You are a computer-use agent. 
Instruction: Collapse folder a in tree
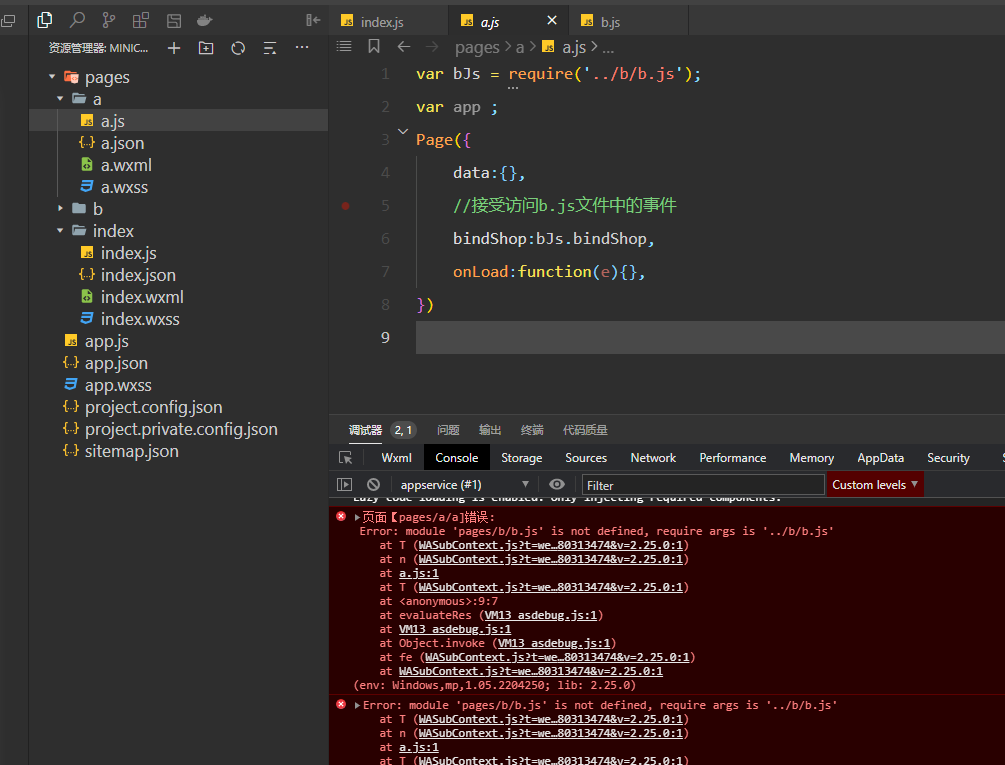[x=60, y=99]
